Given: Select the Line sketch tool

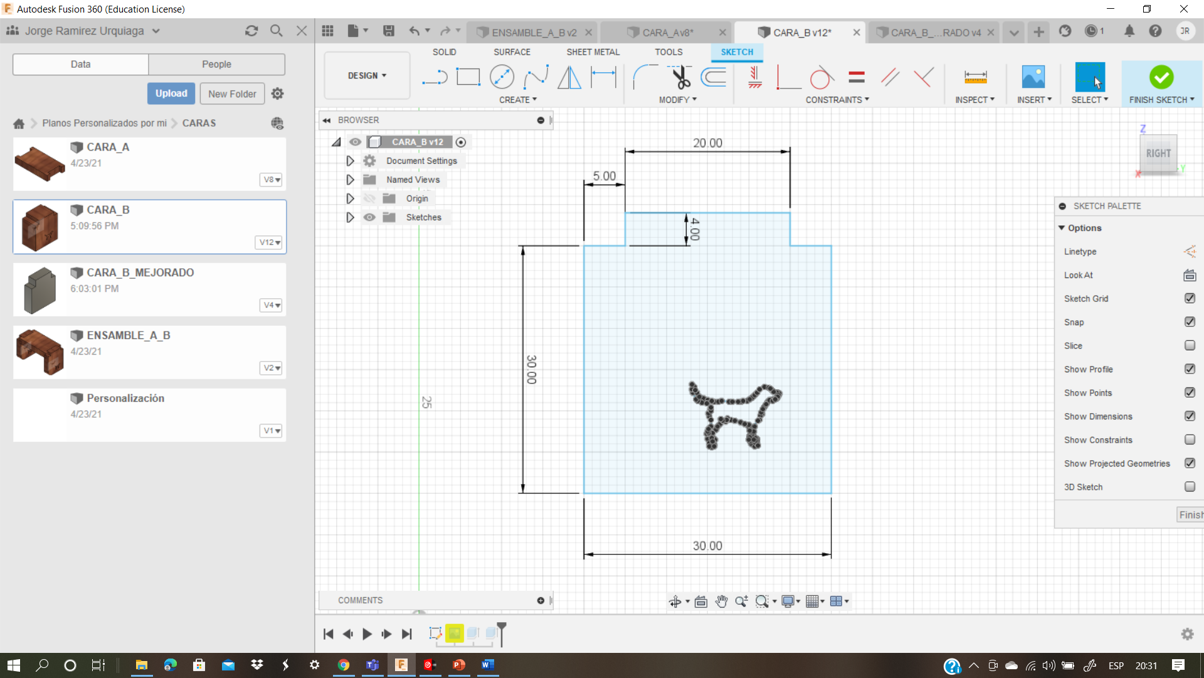Looking at the screenshot, I should (x=434, y=77).
